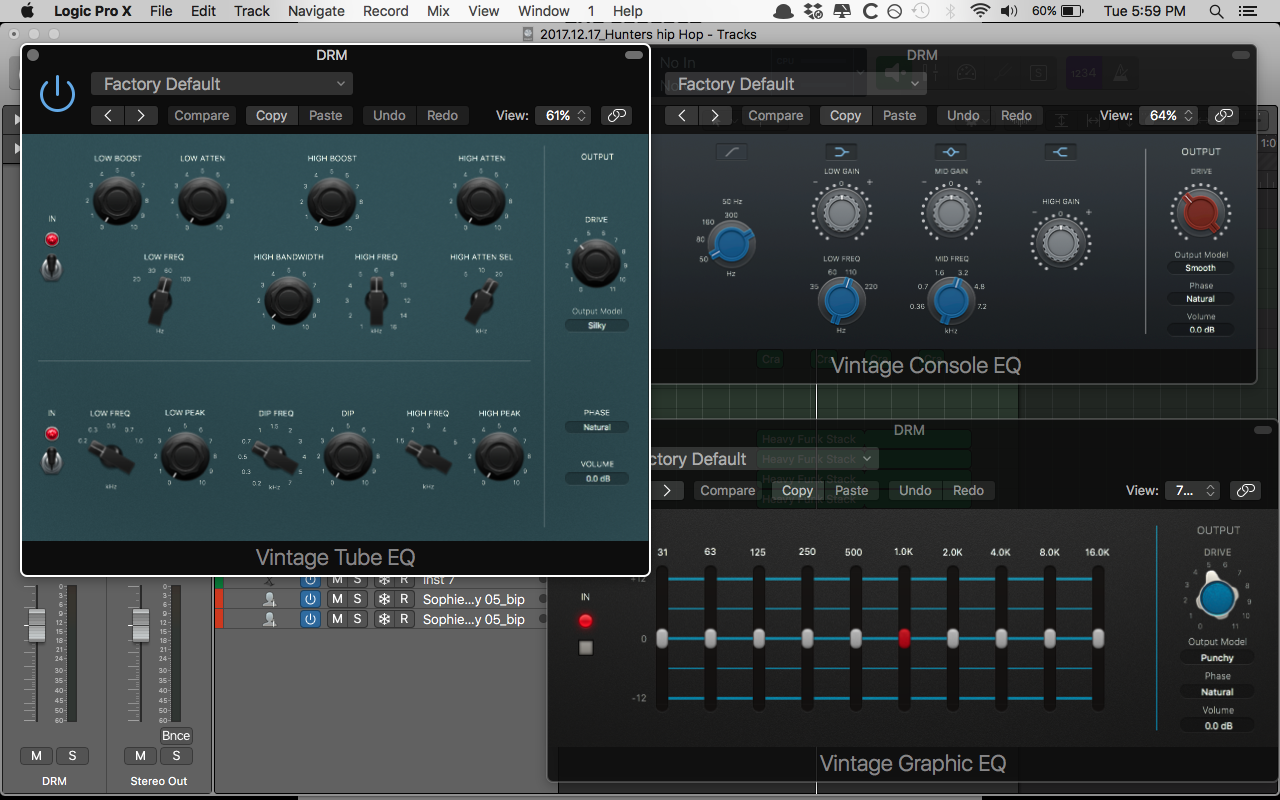
Task: Click the DRM channel volume fader
Action: pos(37,624)
